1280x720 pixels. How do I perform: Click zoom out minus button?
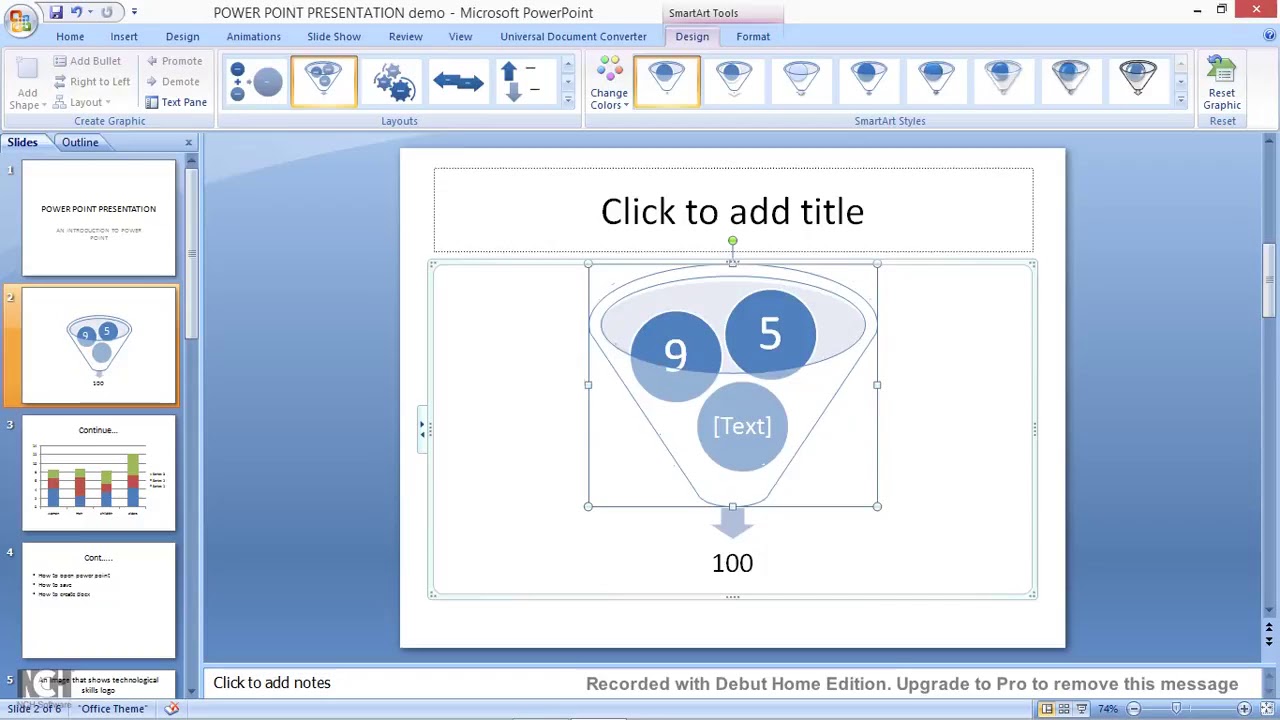1133,709
